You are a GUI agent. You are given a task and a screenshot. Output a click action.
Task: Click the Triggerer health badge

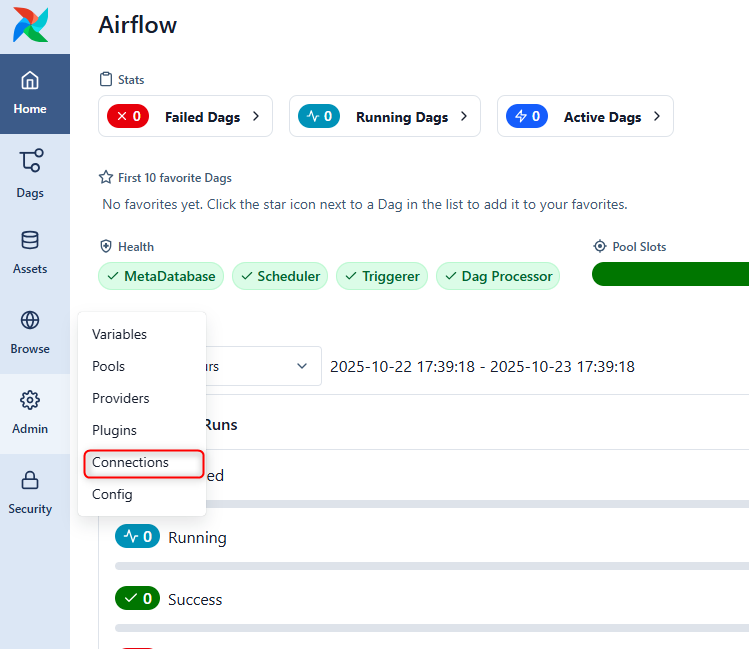tap(382, 276)
